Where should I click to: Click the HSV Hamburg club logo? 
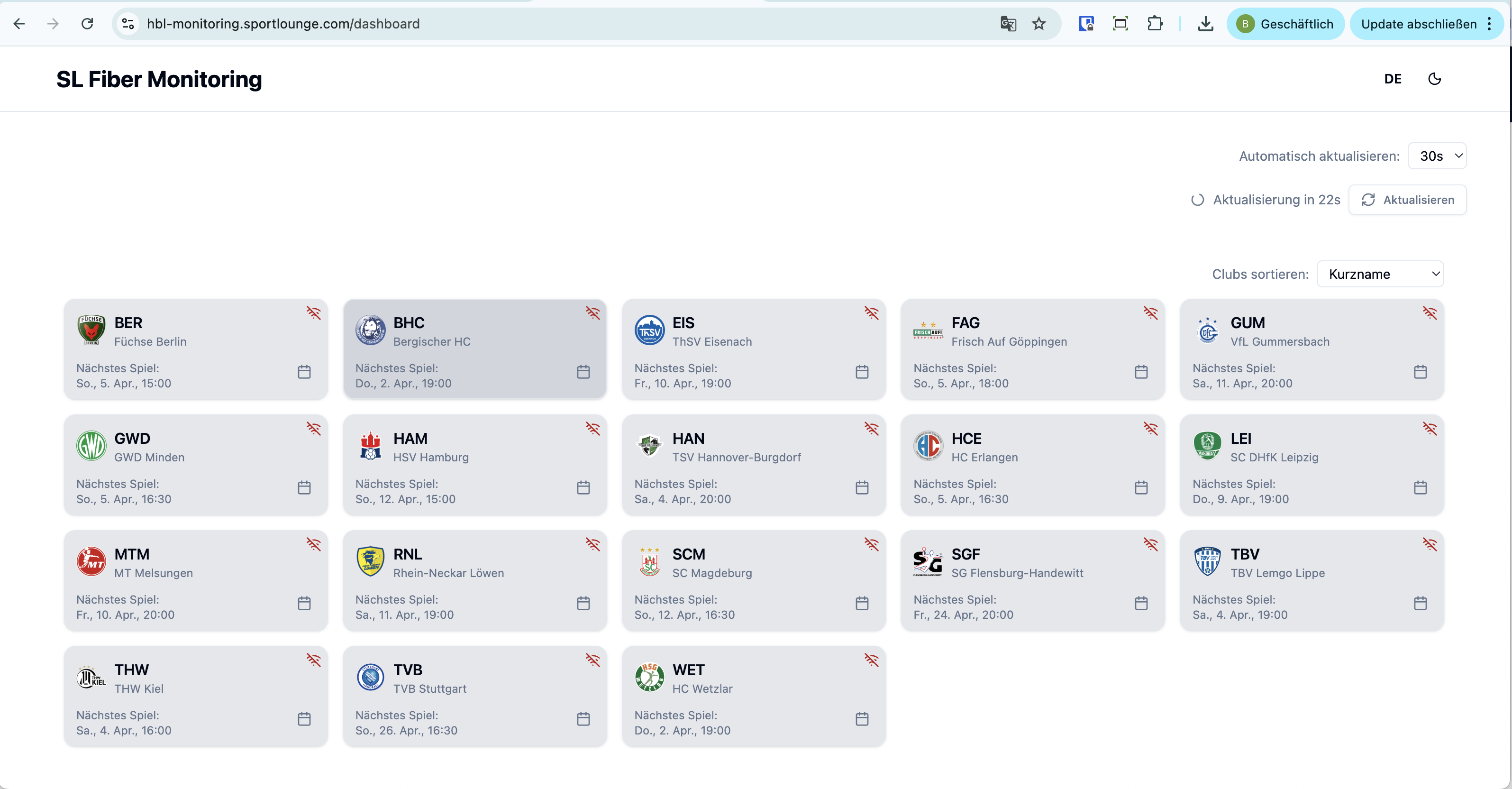pyautogui.click(x=370, y=446)
